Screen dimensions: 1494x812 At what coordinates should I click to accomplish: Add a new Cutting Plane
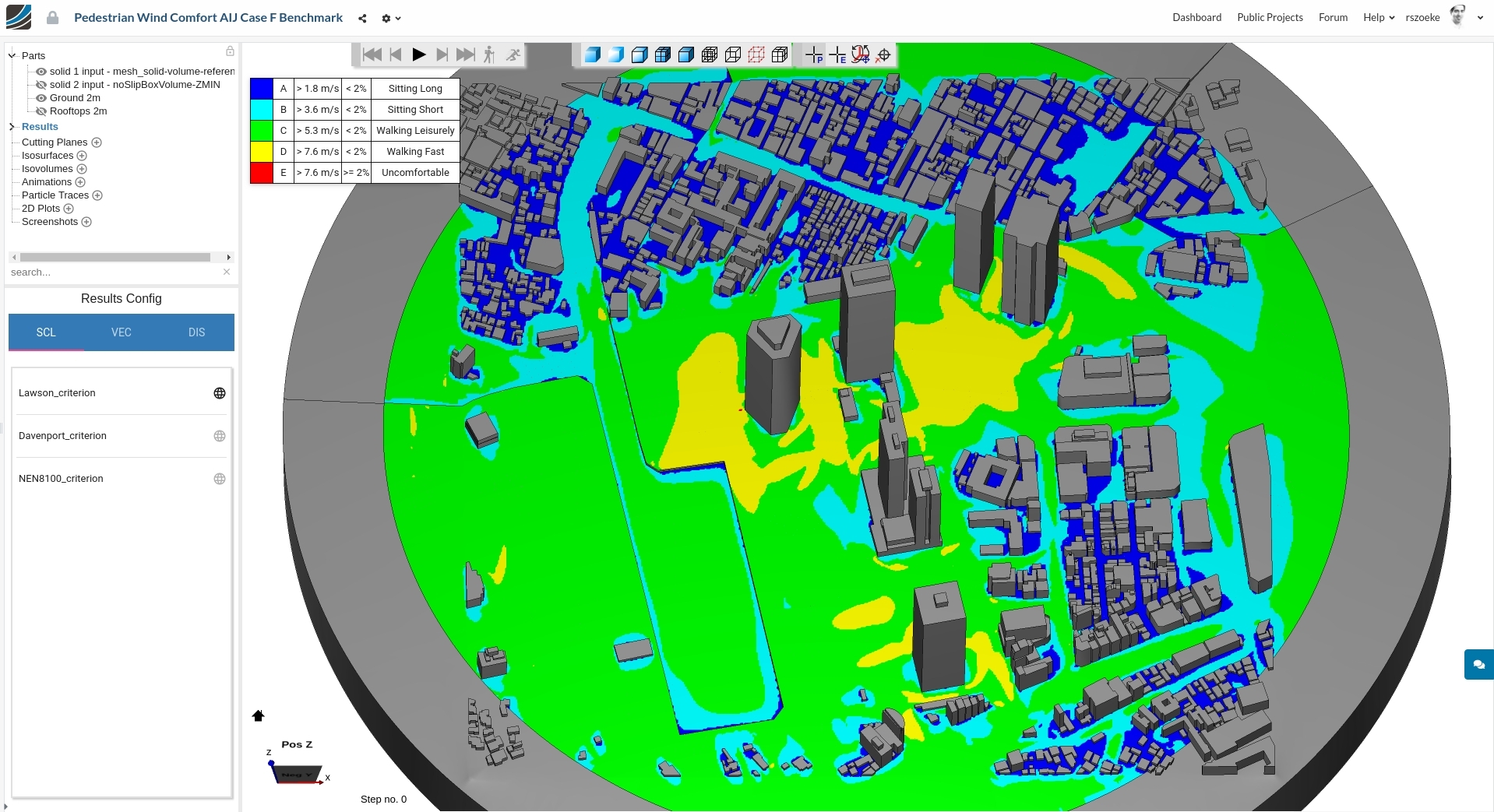click(97, 142)
